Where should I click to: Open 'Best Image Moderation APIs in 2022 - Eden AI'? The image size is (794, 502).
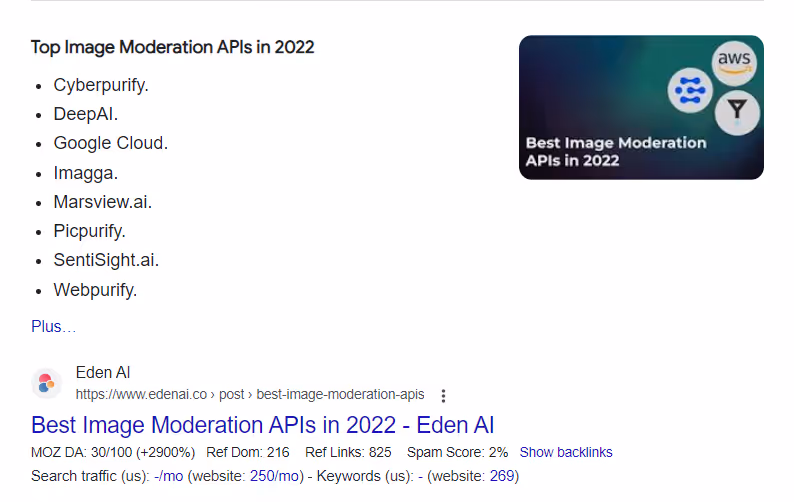(262, 425)
